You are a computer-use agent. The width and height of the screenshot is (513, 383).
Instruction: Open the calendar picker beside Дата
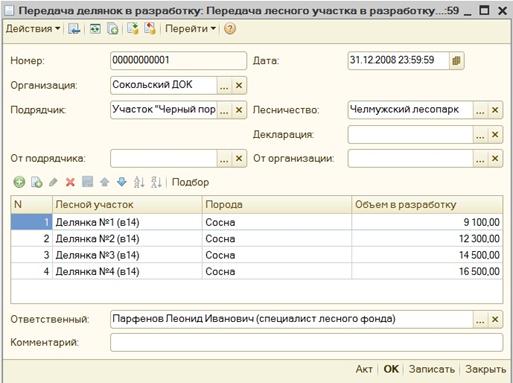tap(456, 61)
